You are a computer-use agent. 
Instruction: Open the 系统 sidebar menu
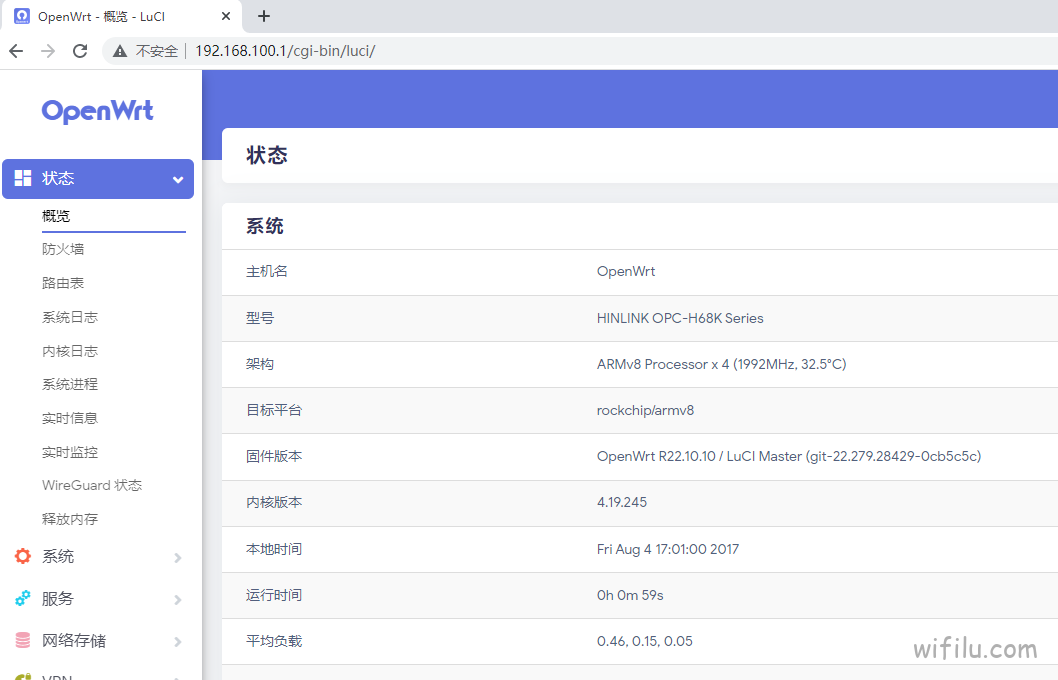pyautogui.click(x=98, y=557)
